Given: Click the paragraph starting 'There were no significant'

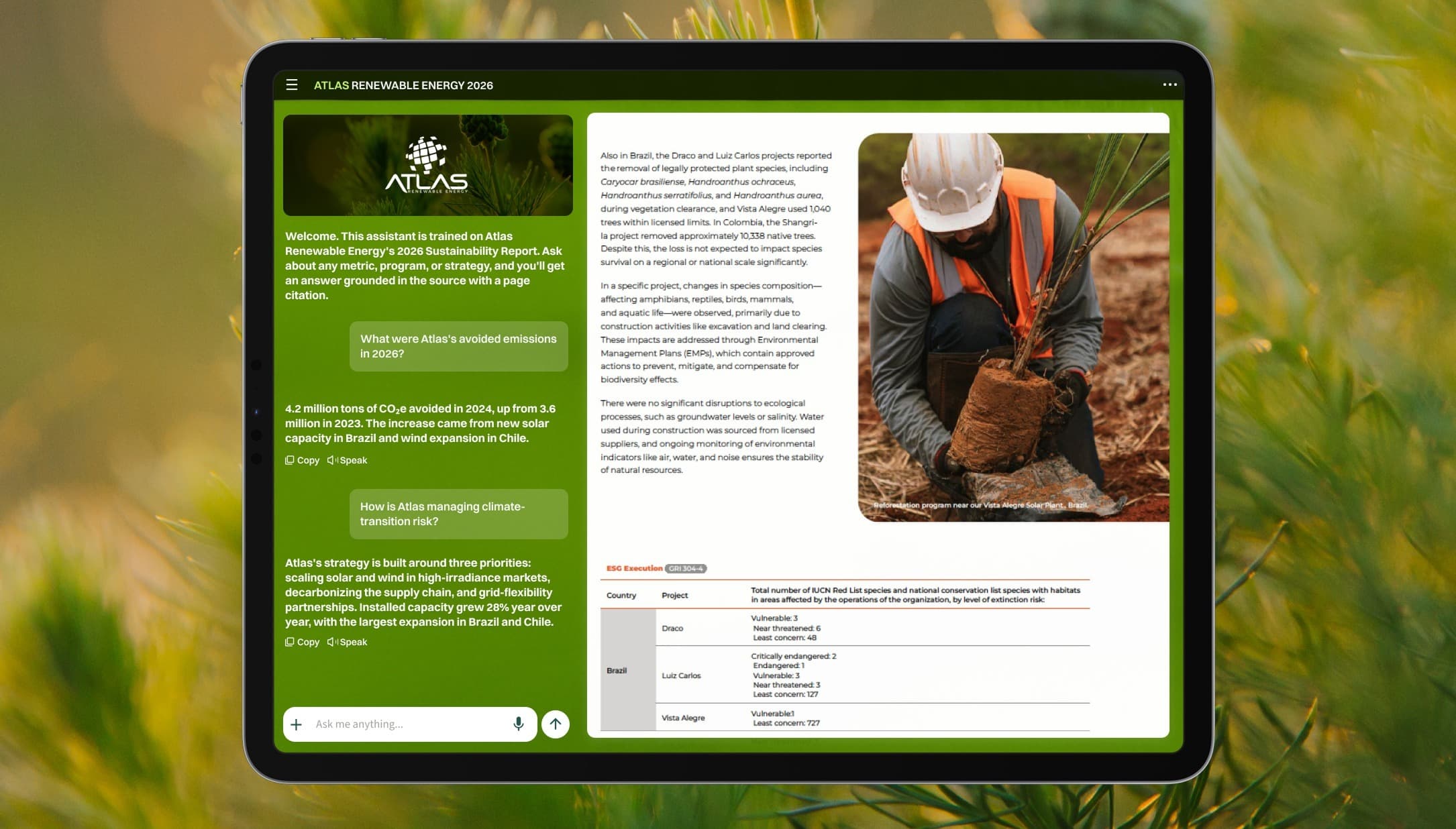Looking at the screenshot, I should click(x=713, y=437).
